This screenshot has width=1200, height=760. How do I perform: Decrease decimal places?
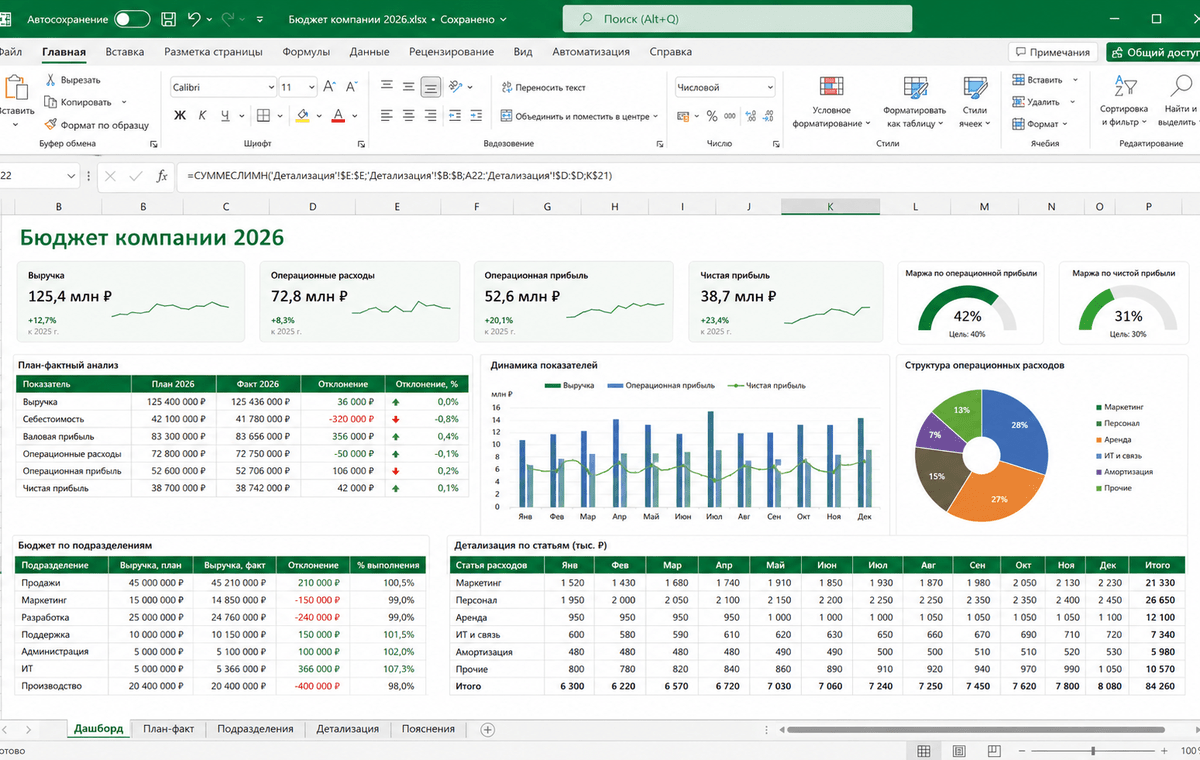tap(767, 116)
